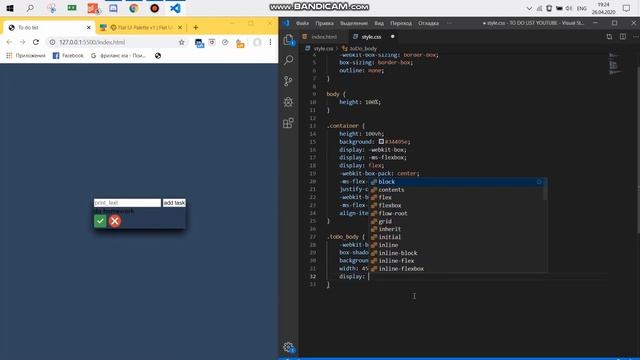Click the #34495e color swatch in the code
640x360 pixels.
381,142
